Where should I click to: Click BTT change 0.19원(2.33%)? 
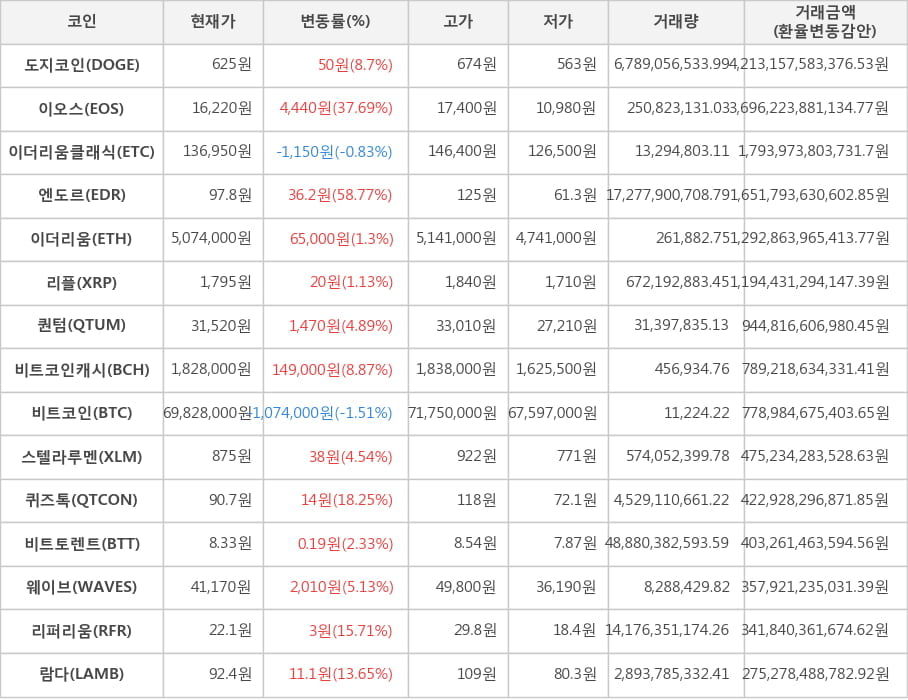pos(346,544)
